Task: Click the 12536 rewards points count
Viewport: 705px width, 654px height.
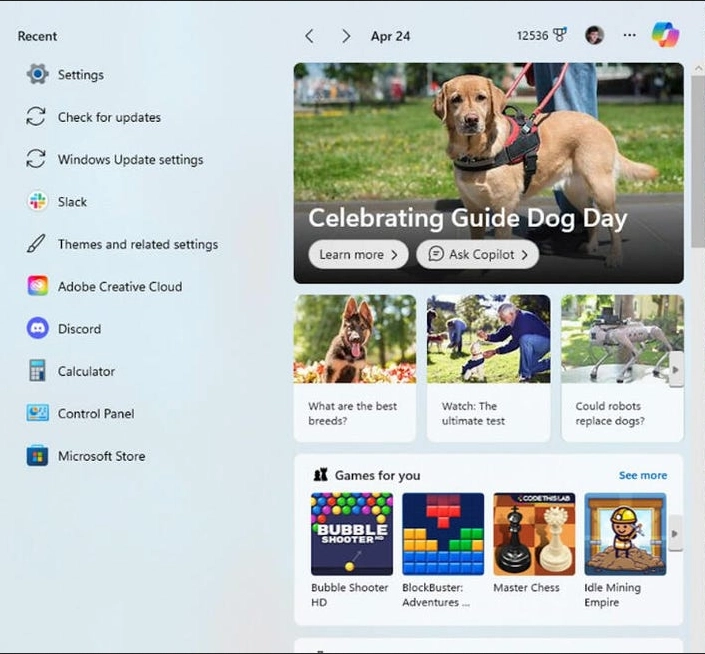Action: coord(532,36)
